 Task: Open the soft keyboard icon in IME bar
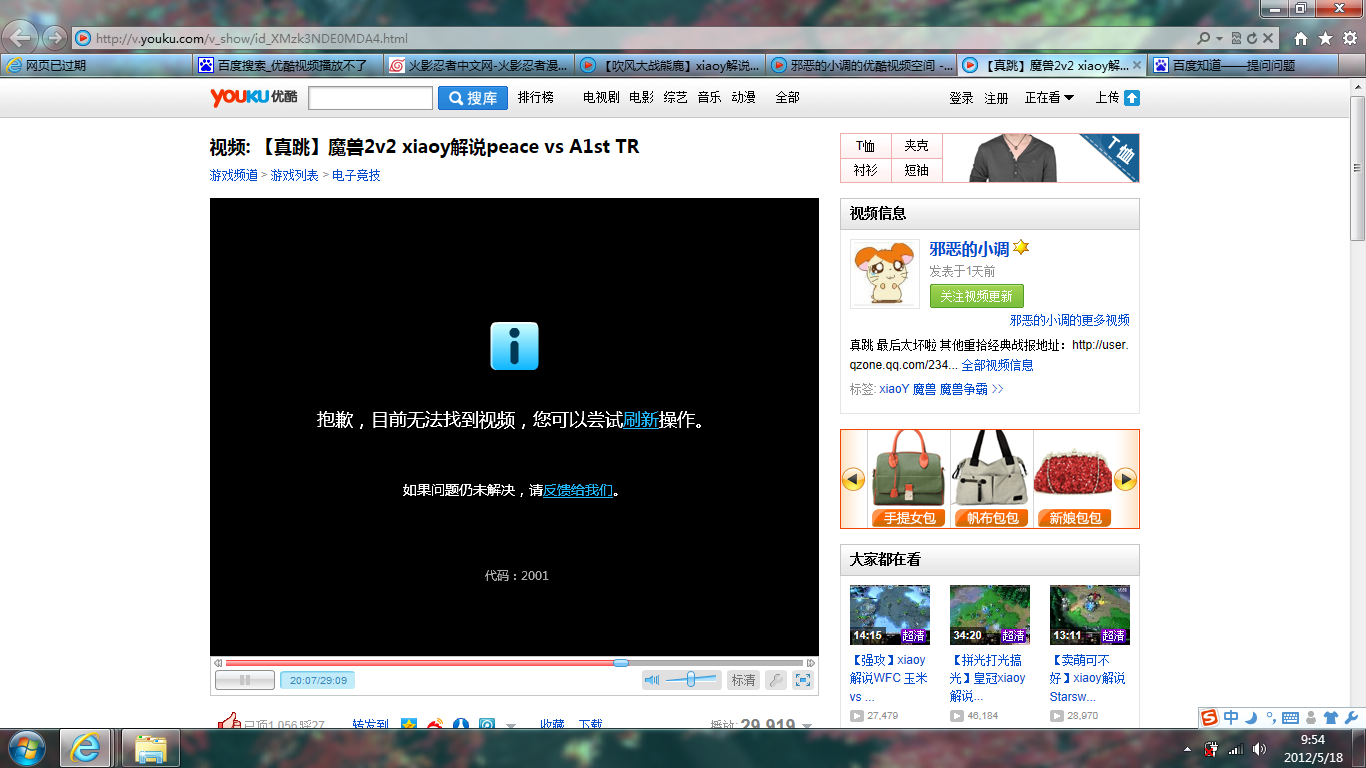click(1290, 718)
